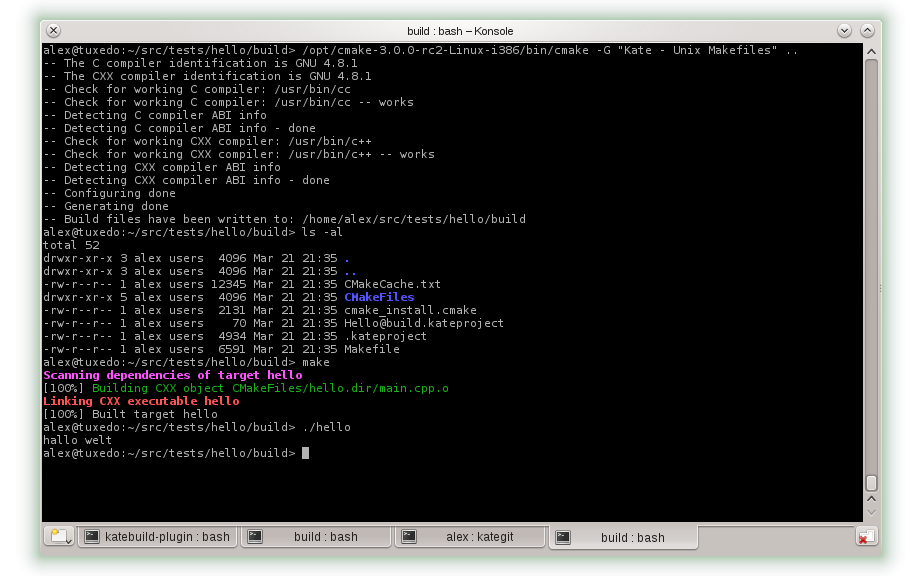This screenshot has height=576, width=922.
Task: Click the blue CMakeFiles directory name
Action: click(x=378, y=297)
